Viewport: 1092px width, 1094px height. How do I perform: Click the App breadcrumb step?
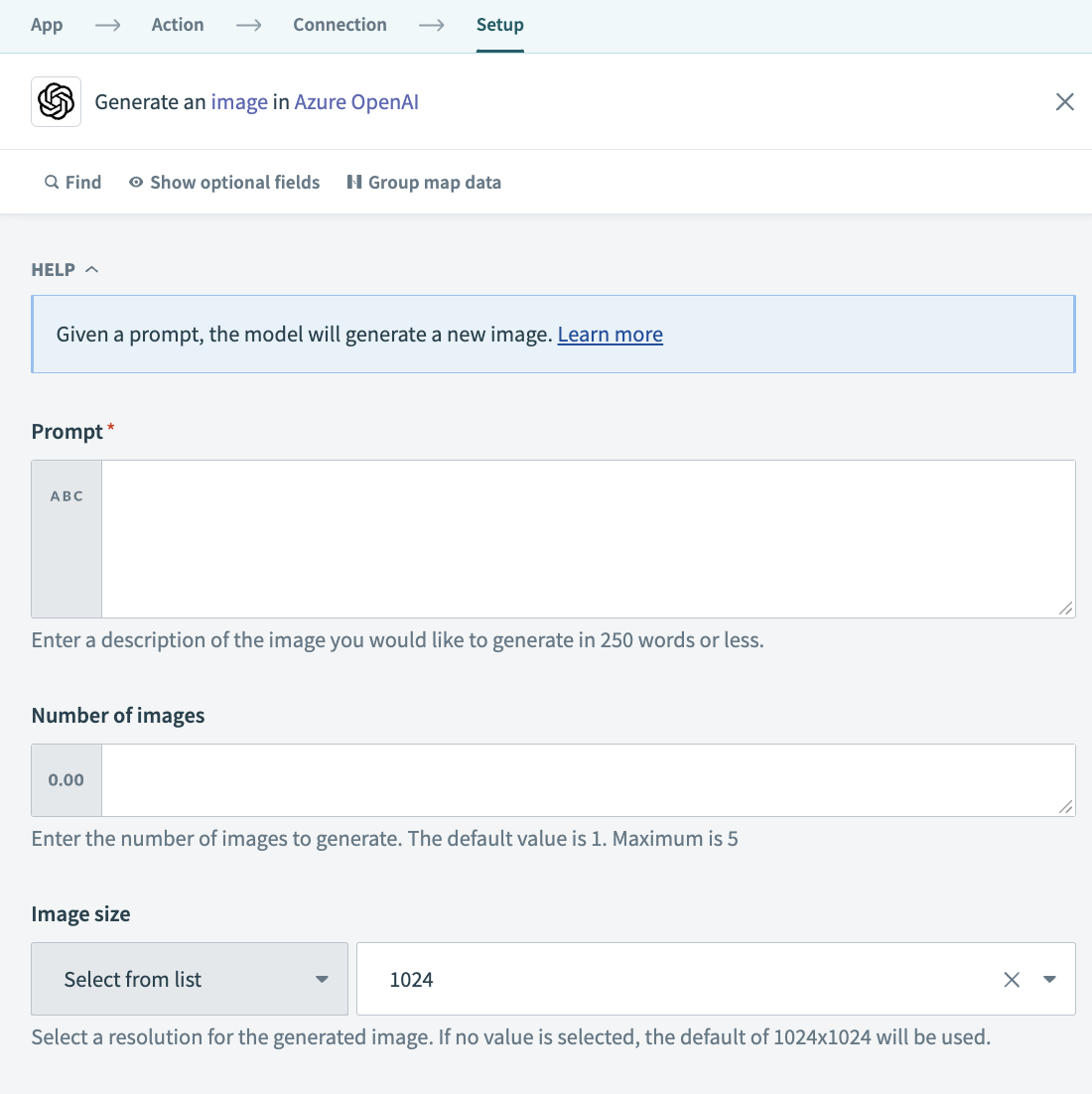coord(47,24)
